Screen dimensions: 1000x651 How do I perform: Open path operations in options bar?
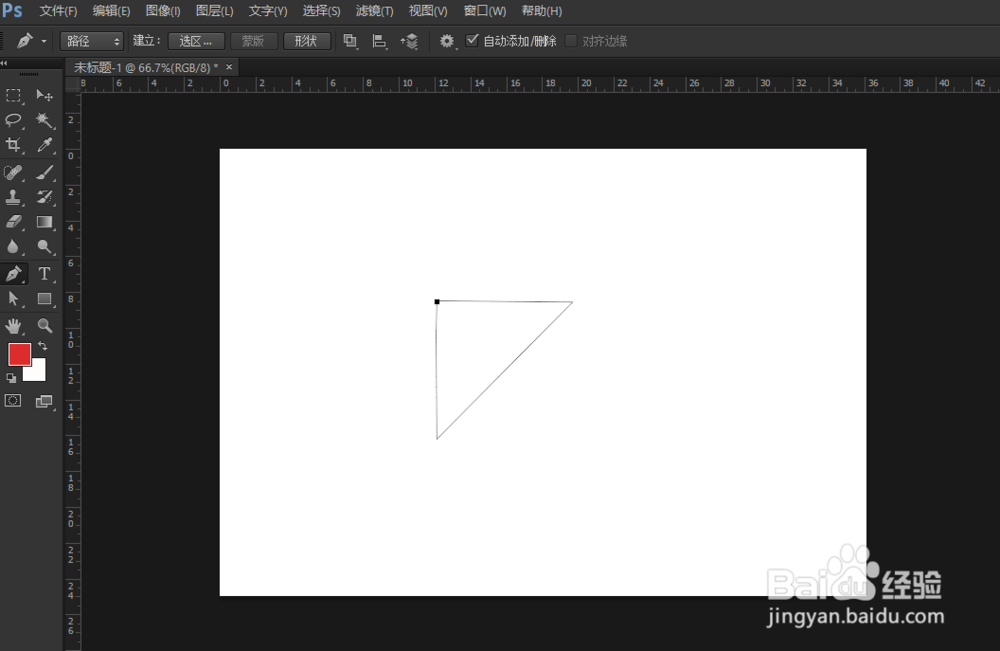(350, 41)
